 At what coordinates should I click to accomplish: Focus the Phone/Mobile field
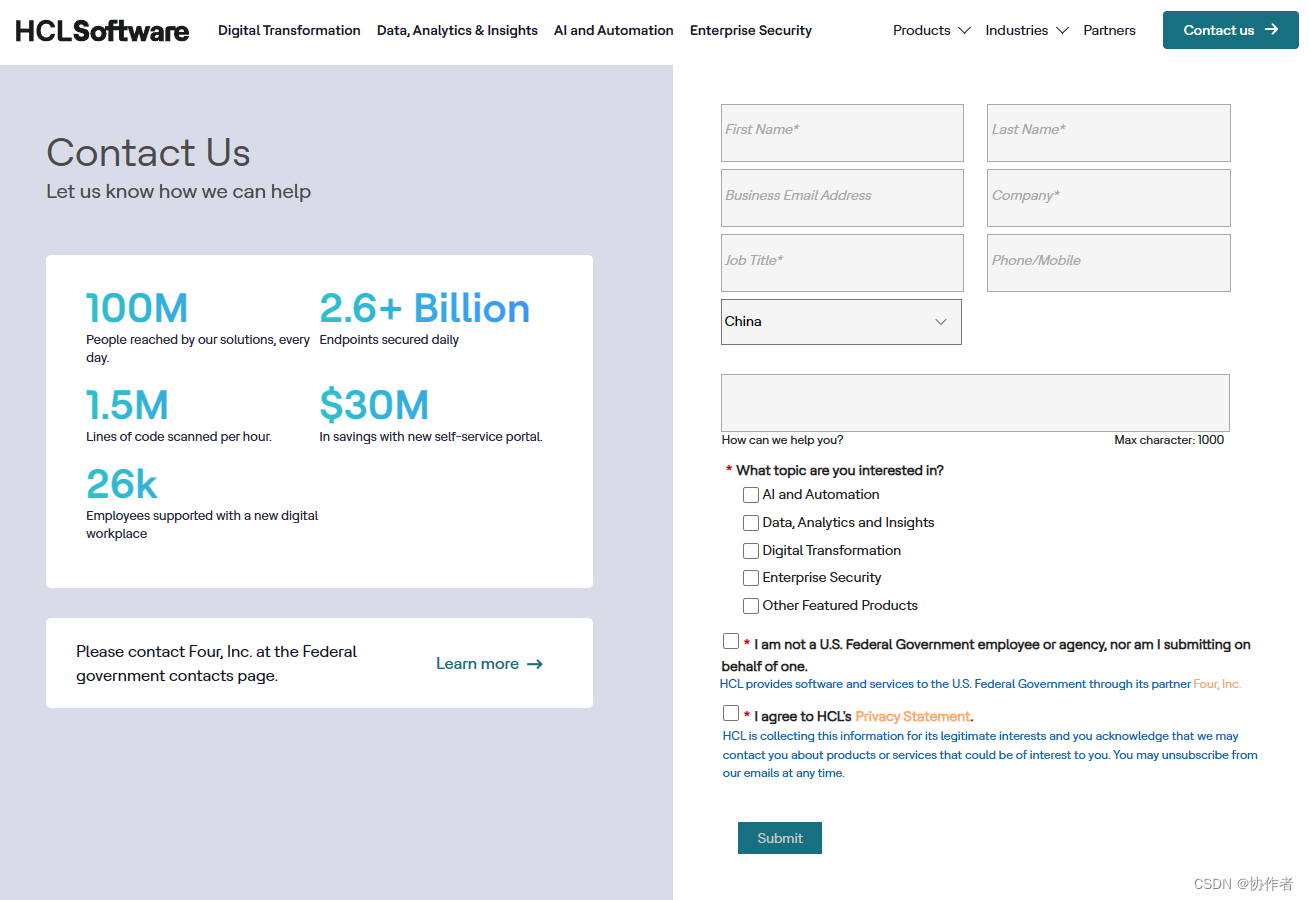[x=1109, y=263]
